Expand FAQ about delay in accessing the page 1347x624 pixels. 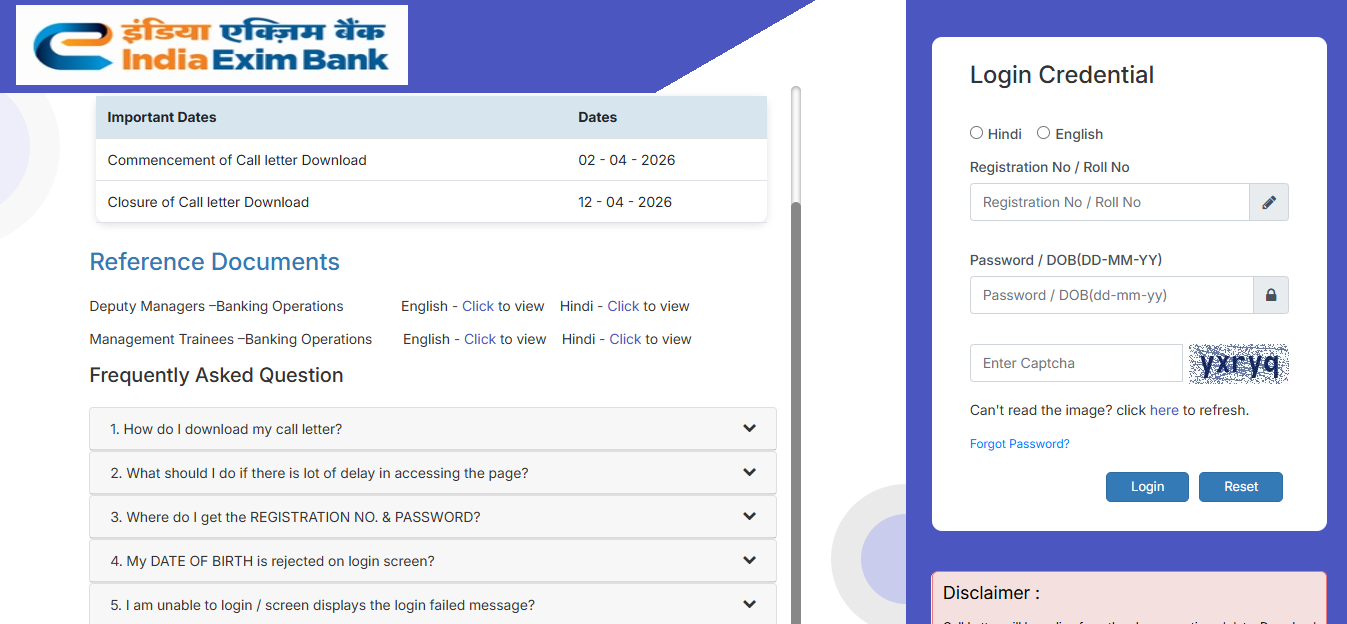pyautogui.click(x=432, y=473)
